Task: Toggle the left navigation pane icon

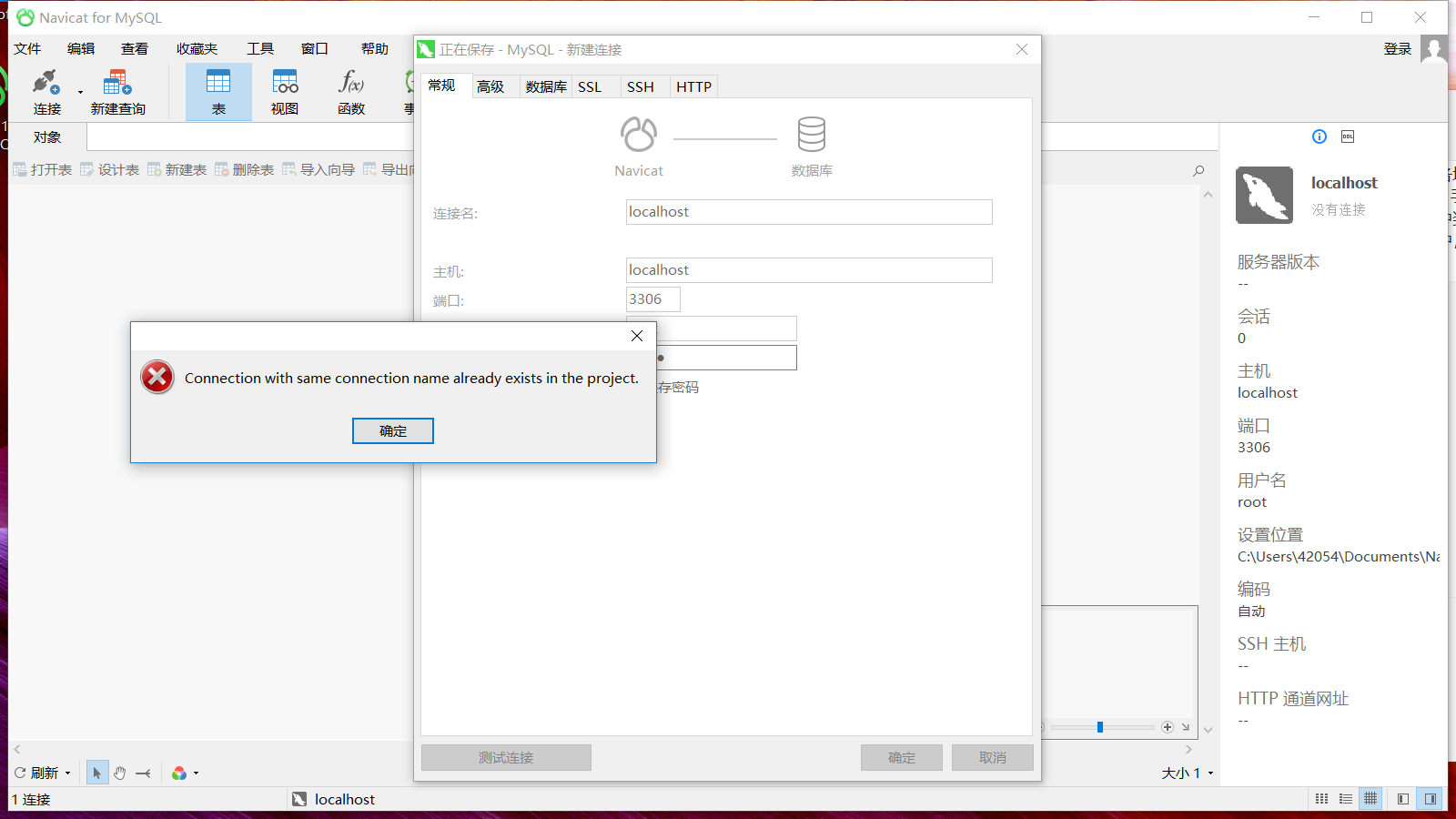Action: click(x=1403, y=799)
